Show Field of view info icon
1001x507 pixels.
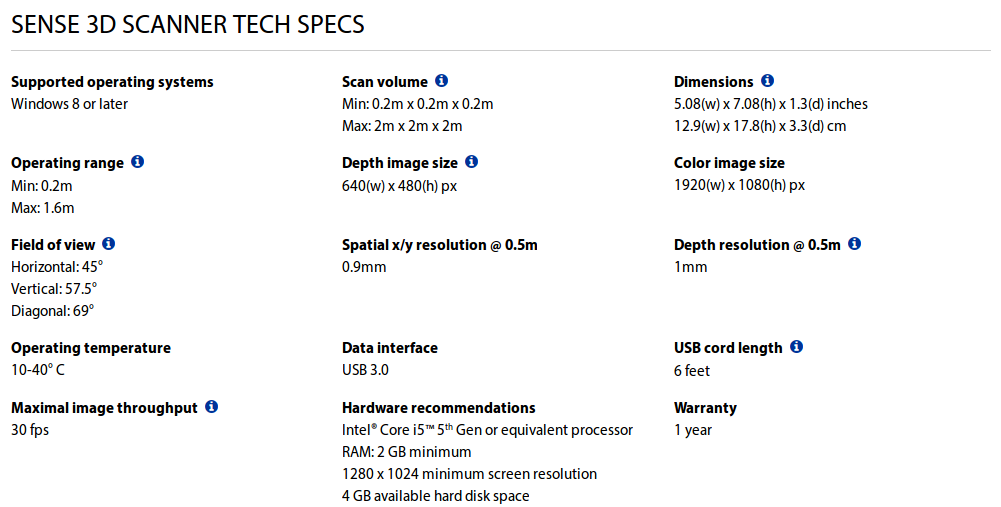(x=109, y=243)
